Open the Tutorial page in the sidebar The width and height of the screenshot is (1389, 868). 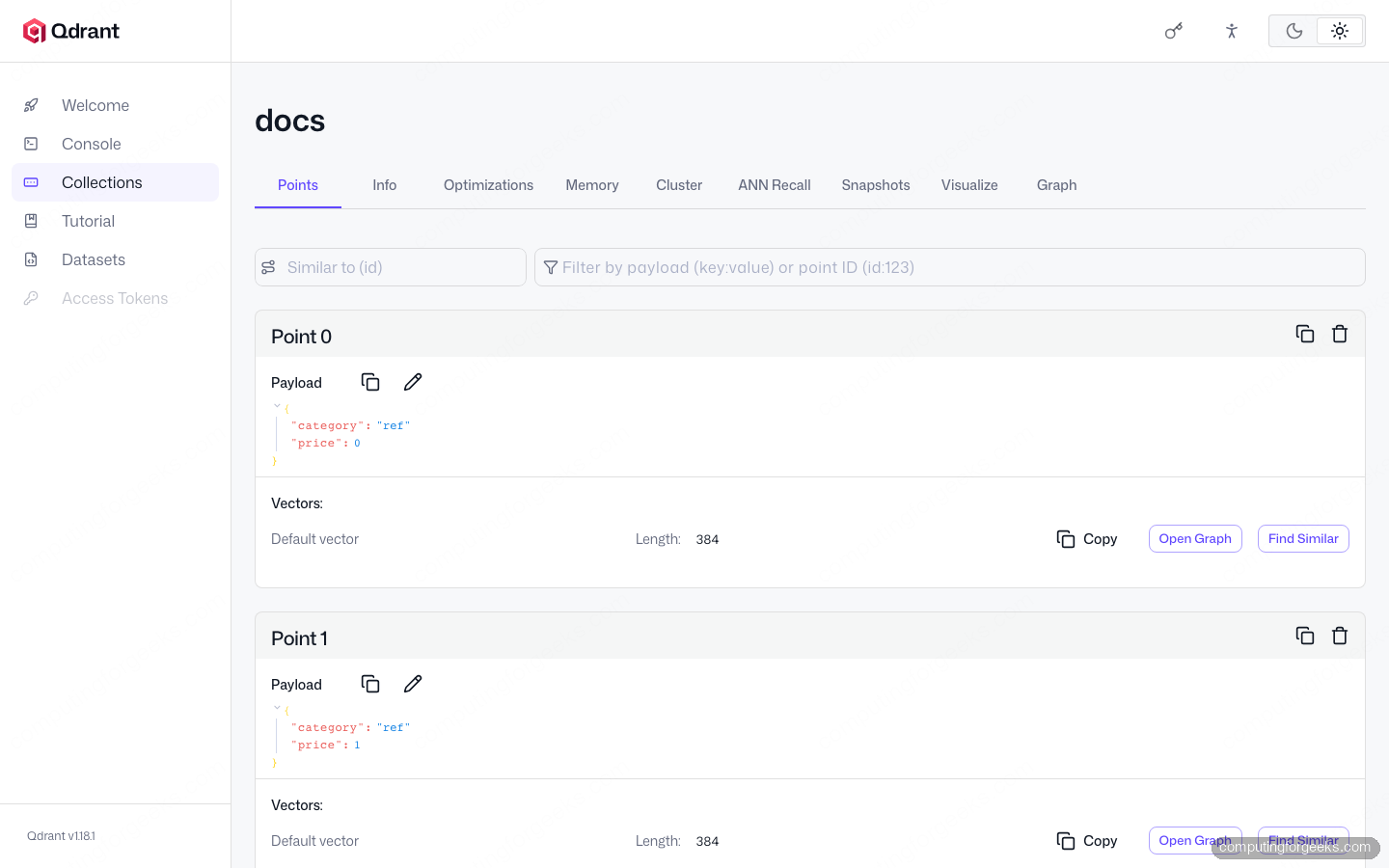click(116, 221)
